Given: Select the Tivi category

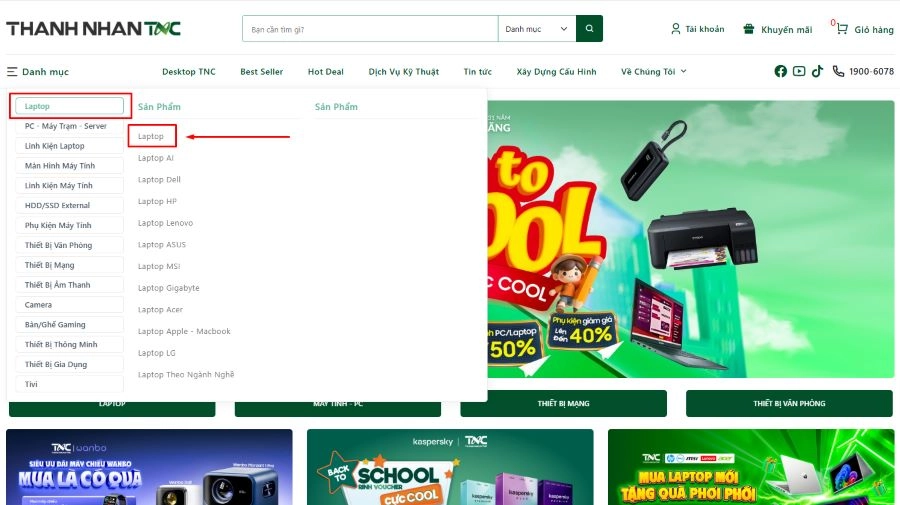Looking at the screenshot, I should tap(69, 384).
